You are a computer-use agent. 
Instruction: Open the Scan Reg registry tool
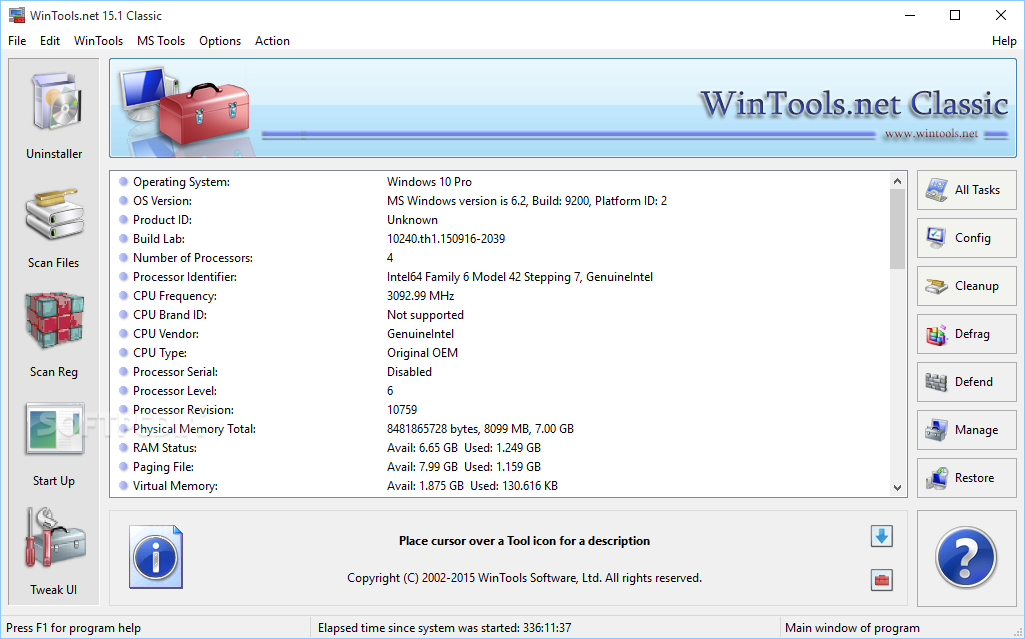(55, 321)
